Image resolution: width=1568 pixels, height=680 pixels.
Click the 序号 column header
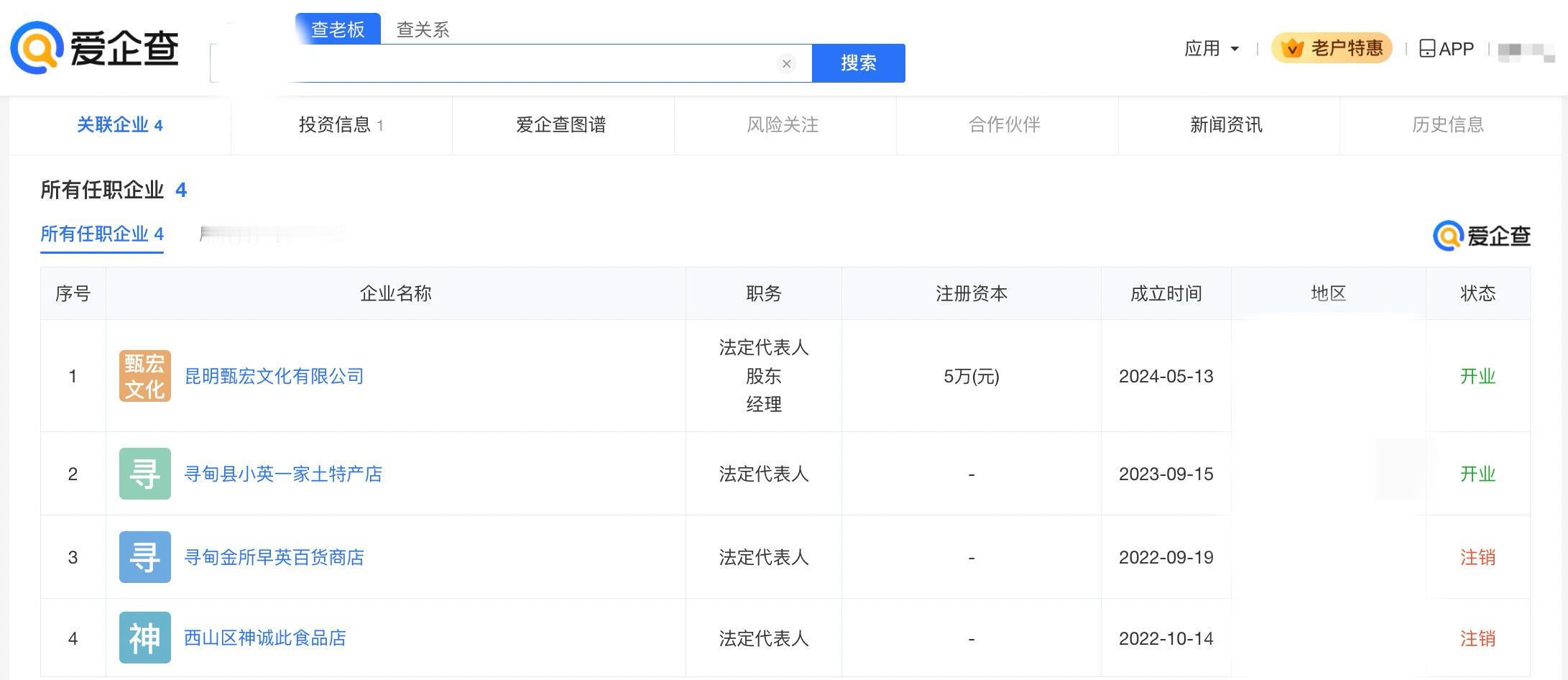click(x=73, y=293)
